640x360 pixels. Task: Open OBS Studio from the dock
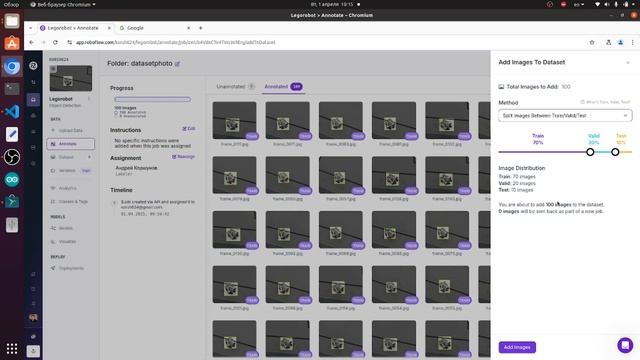coord(12,157)
